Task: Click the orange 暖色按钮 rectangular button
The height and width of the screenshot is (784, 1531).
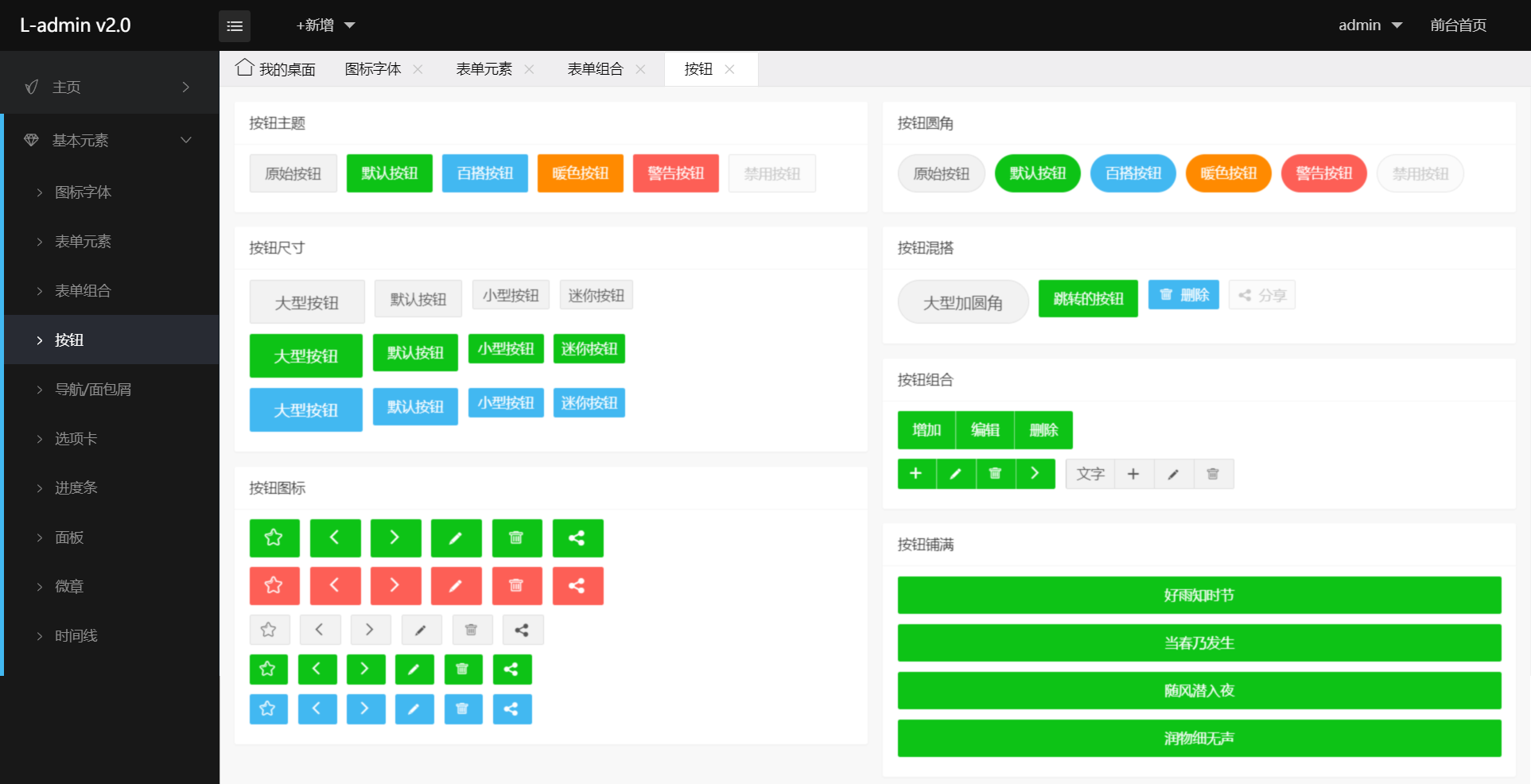Action: (580, 173)
